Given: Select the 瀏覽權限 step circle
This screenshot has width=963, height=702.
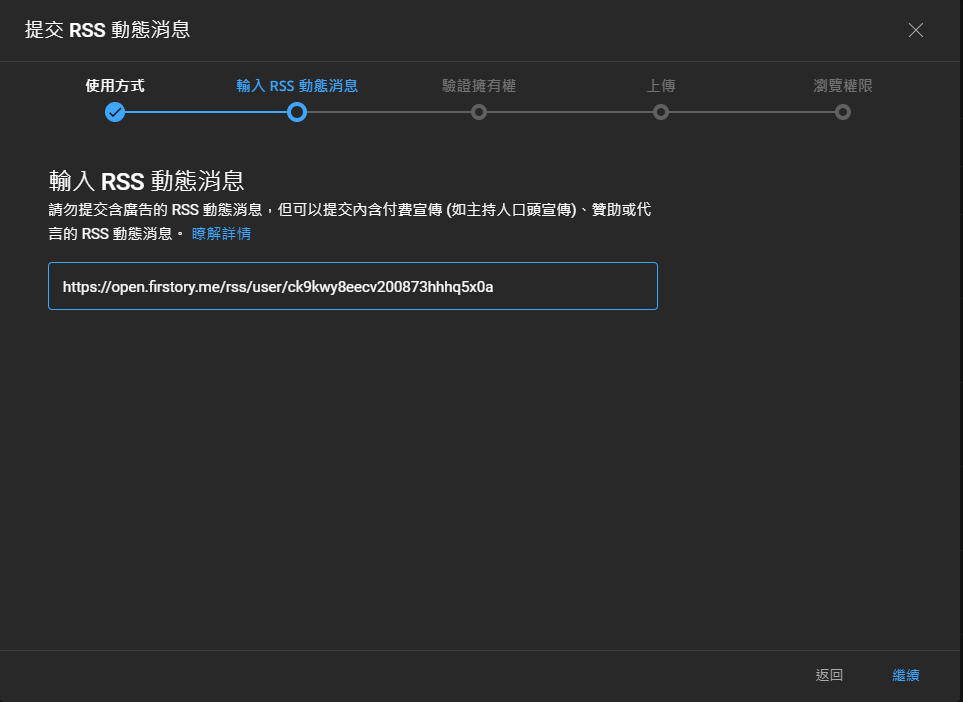Looking at the screenshot, I should (843, 112).
